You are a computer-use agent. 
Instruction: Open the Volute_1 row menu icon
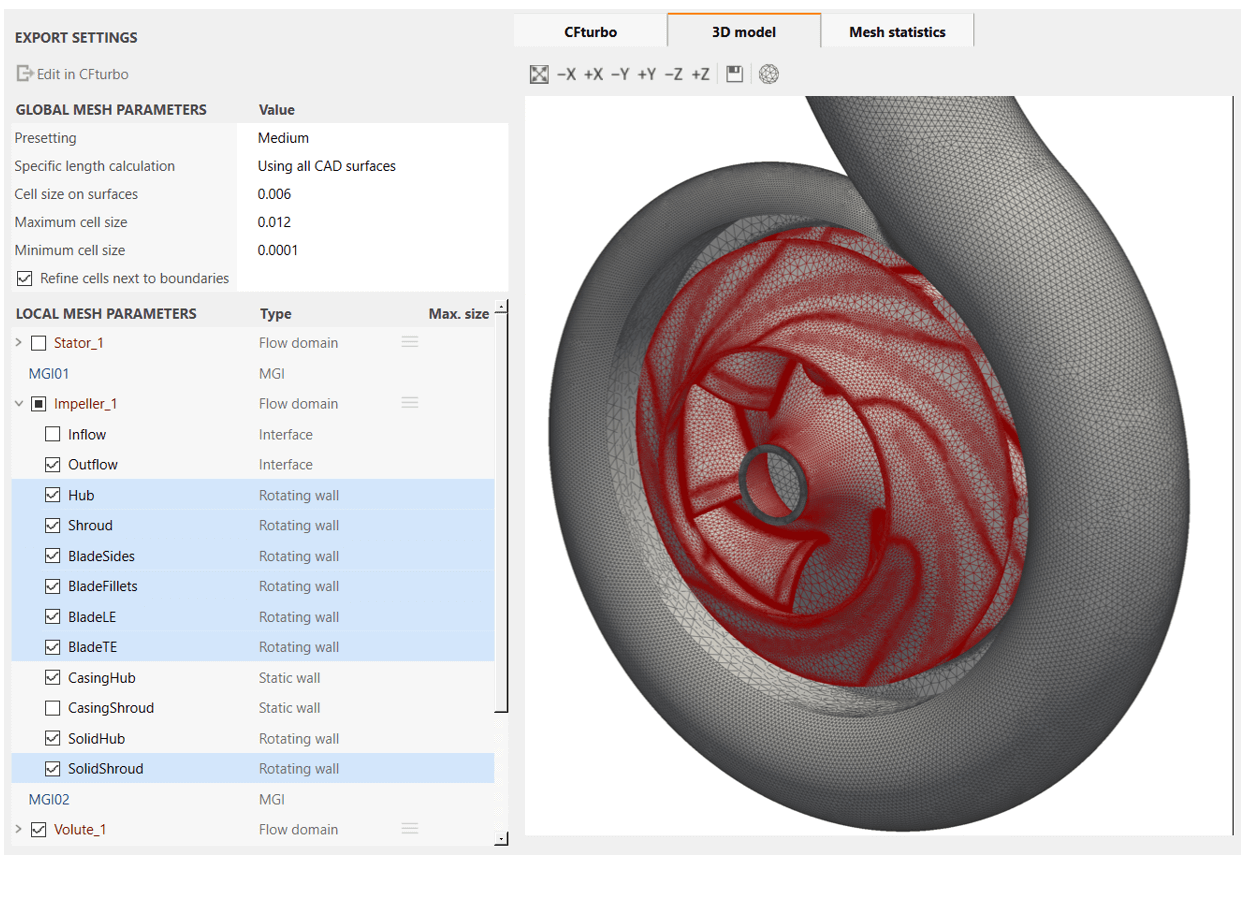409,829
